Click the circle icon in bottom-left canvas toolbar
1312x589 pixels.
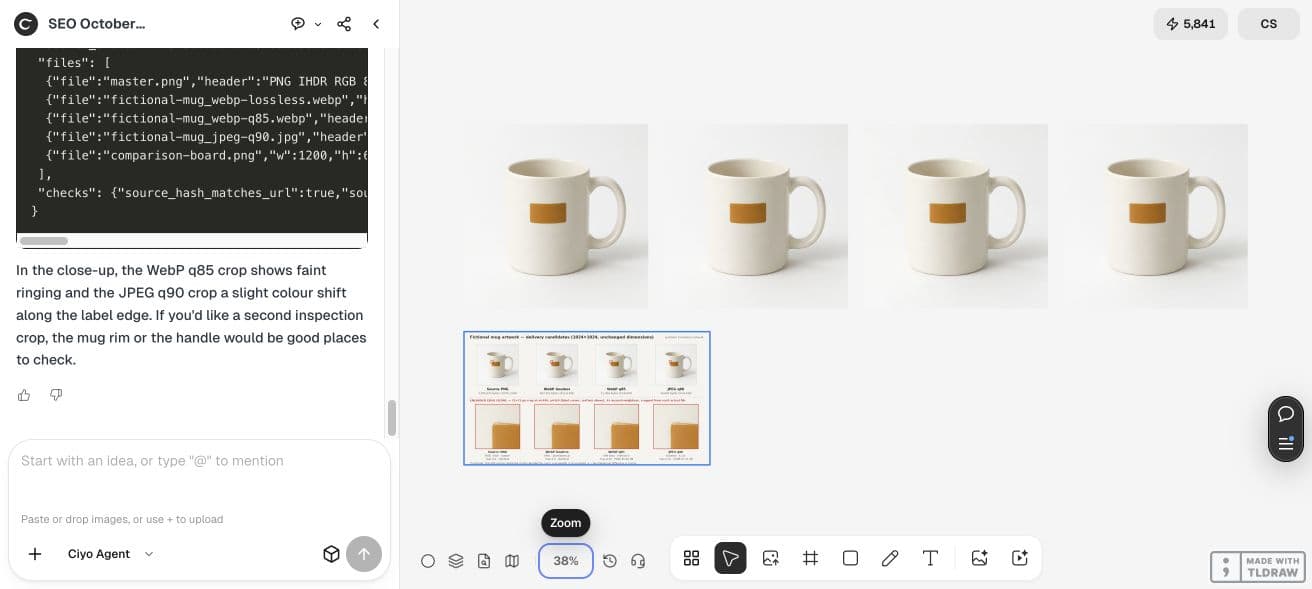tap(428, 561)
